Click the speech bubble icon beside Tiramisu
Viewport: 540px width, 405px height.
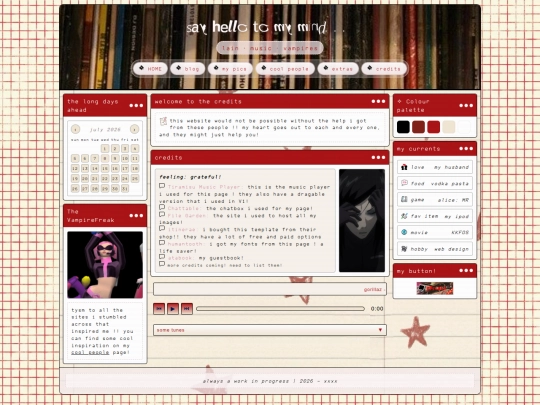(x=162, y=186)
